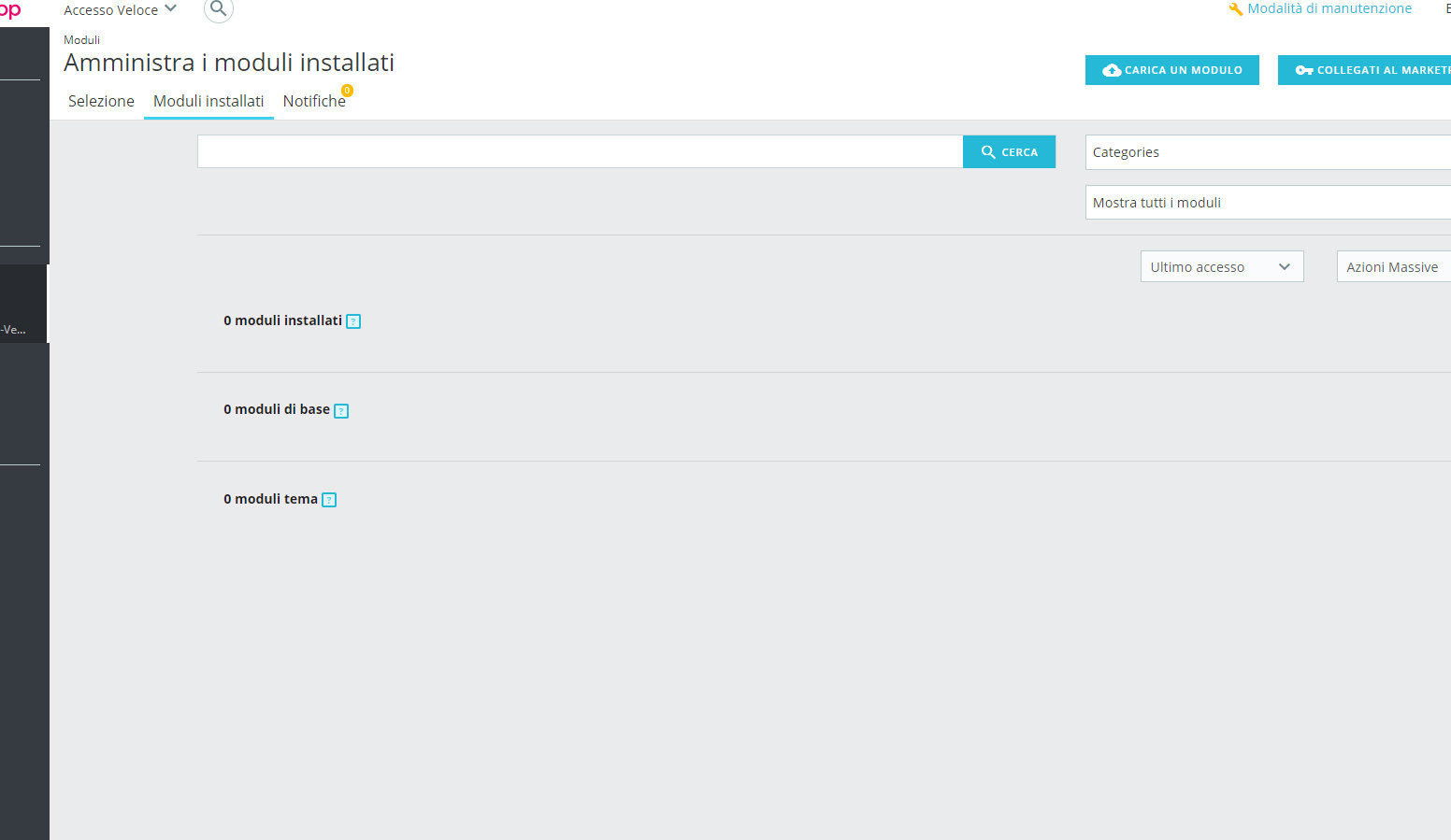Click the Moduli breadcrumb link
The image size is (1451, 840).
(81, 40)
